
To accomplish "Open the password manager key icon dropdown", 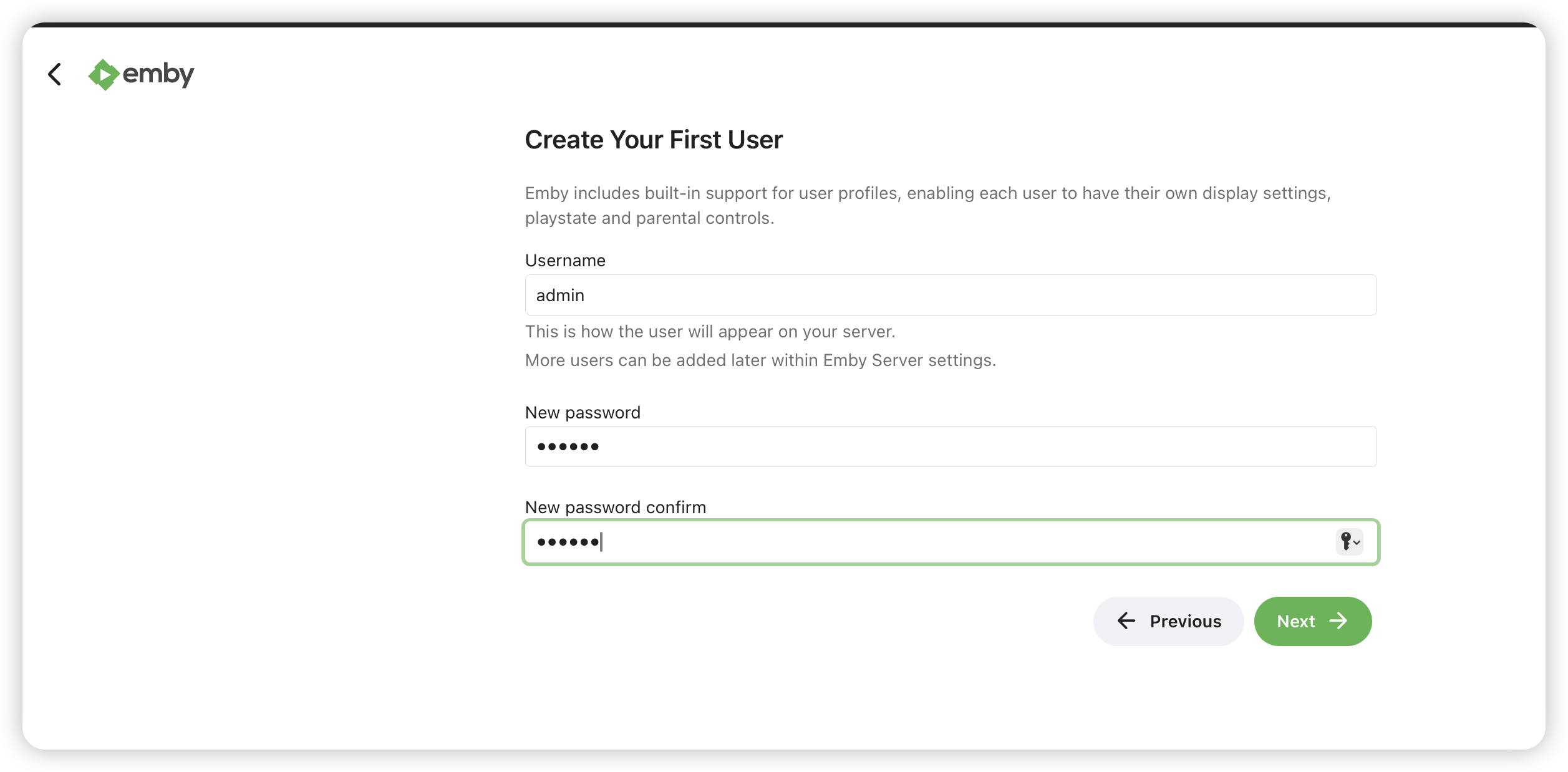I will pos(1349,541).
